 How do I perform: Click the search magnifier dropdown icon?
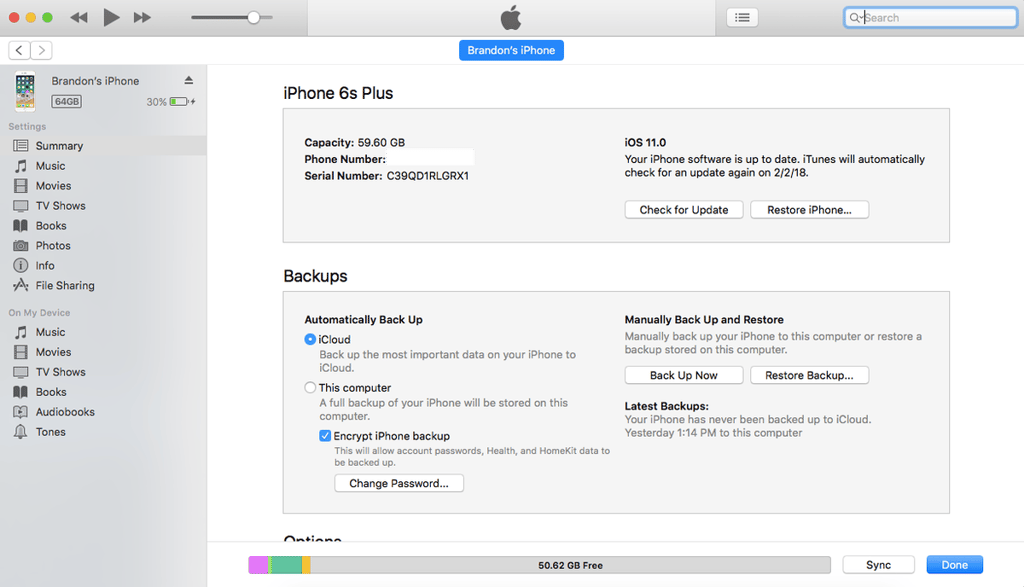pos(856,18)
